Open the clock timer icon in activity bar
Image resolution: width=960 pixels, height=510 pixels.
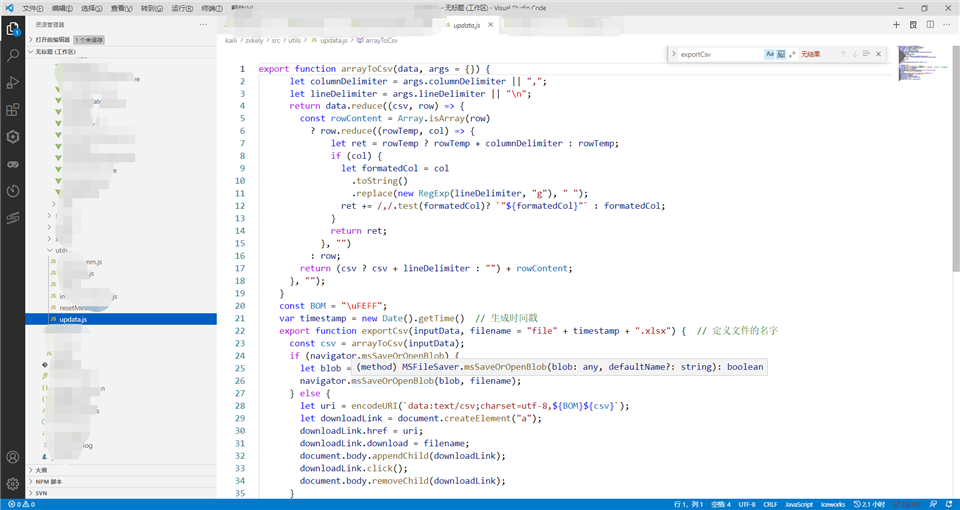(12, 191)
